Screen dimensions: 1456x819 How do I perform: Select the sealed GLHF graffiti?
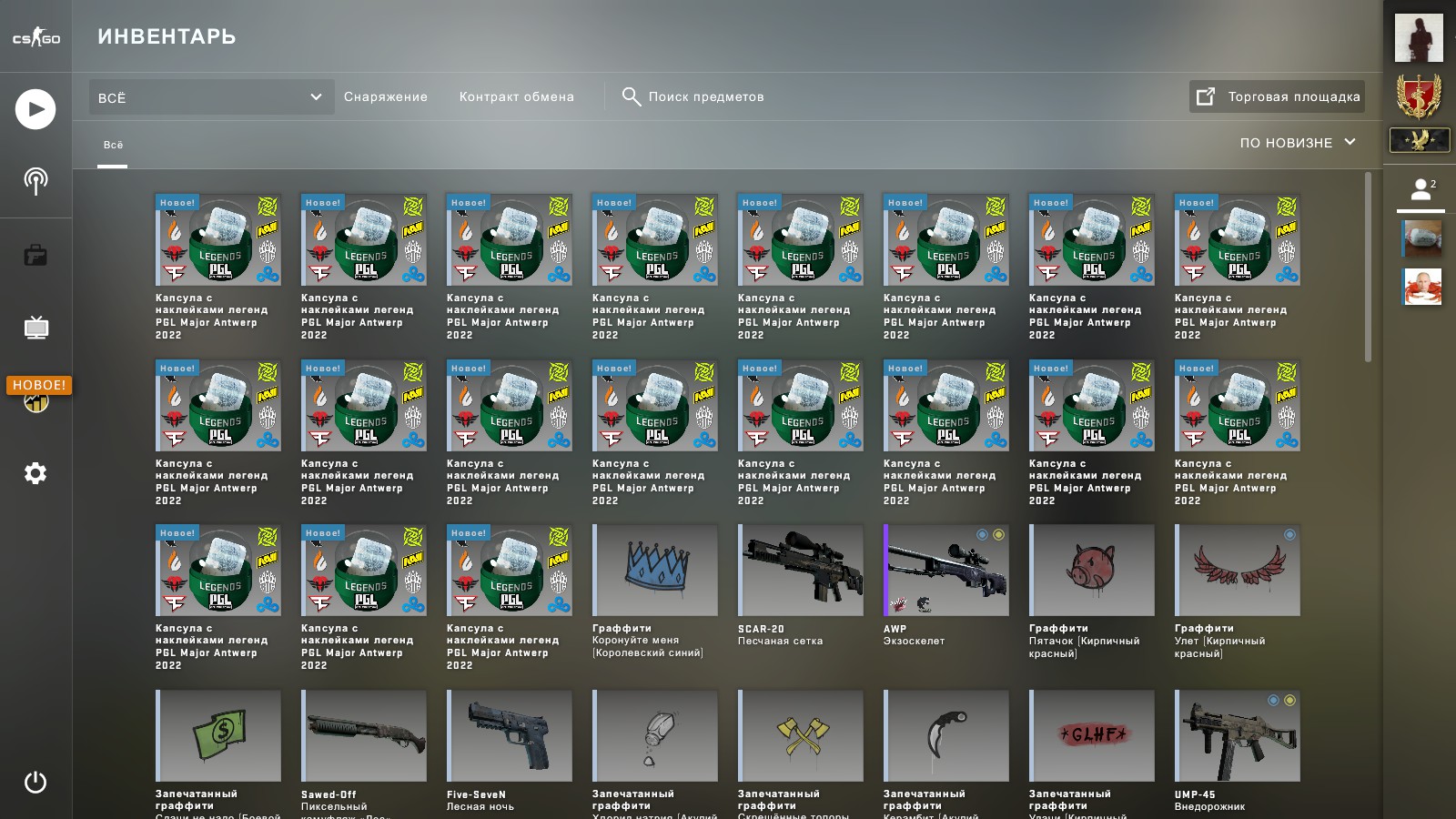pyautogui.click(x=1092, y=735)
